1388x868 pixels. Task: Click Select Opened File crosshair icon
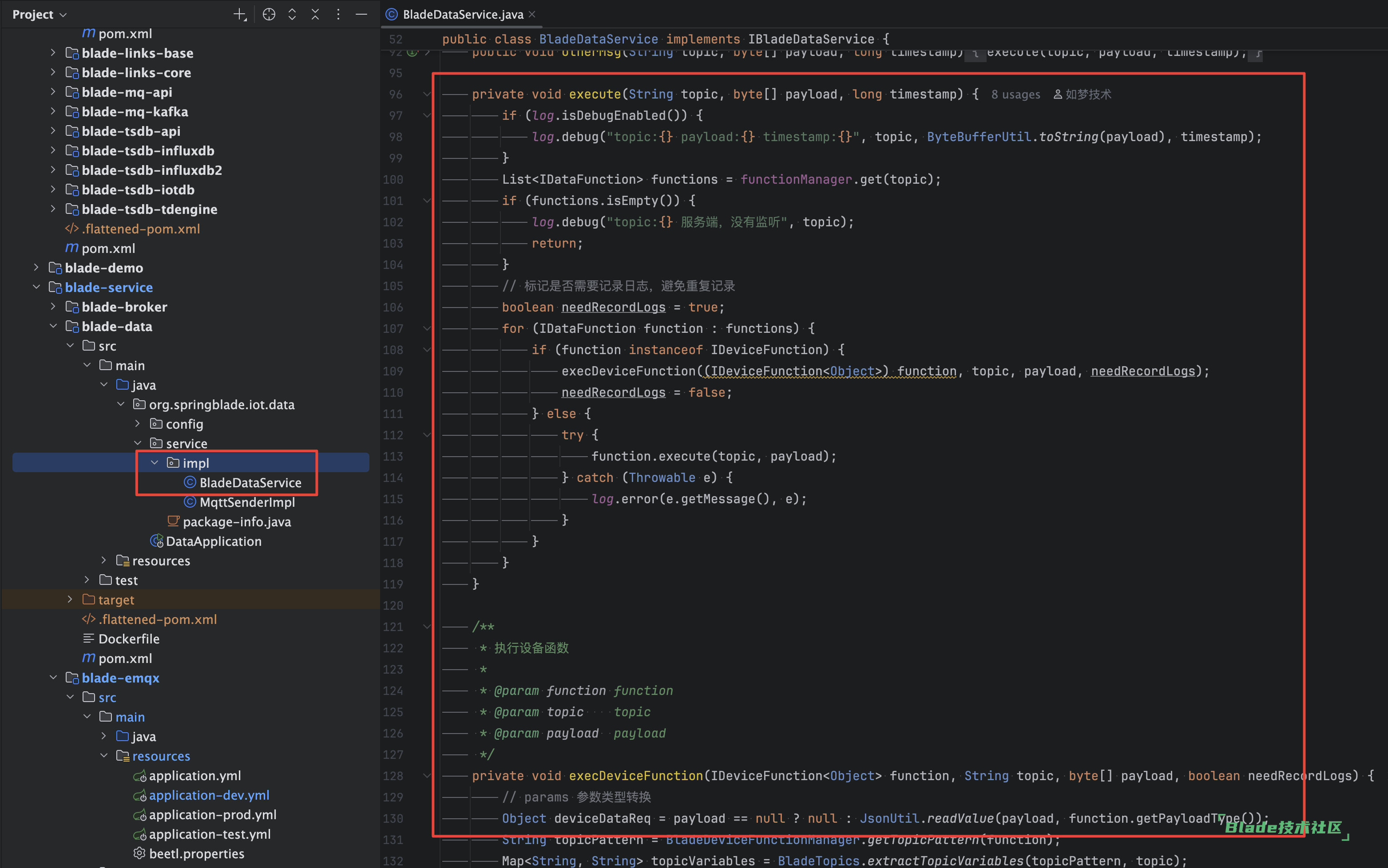tap(269, 14)
